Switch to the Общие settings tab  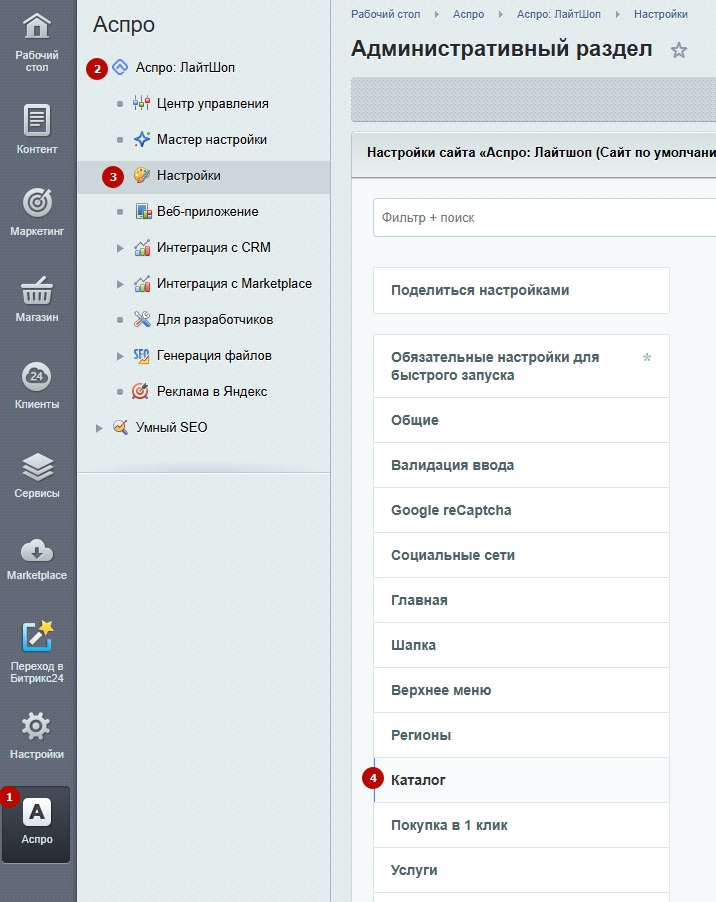521,420
